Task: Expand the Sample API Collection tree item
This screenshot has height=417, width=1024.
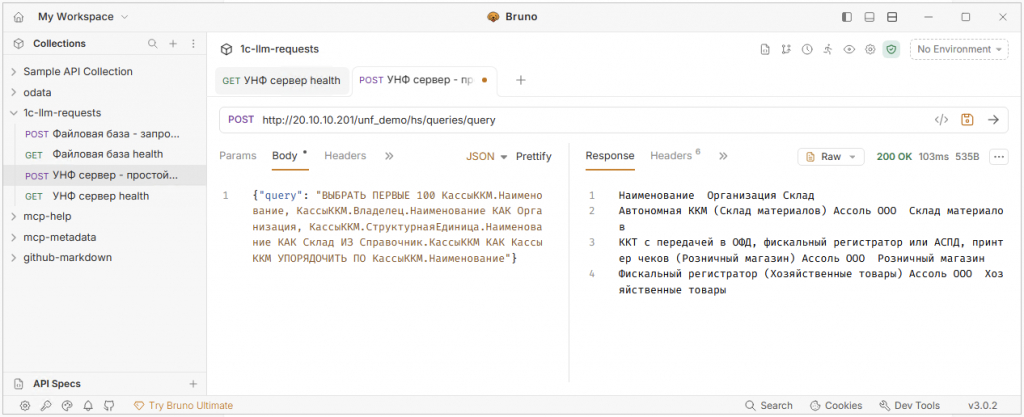Action: coord(14,71)
